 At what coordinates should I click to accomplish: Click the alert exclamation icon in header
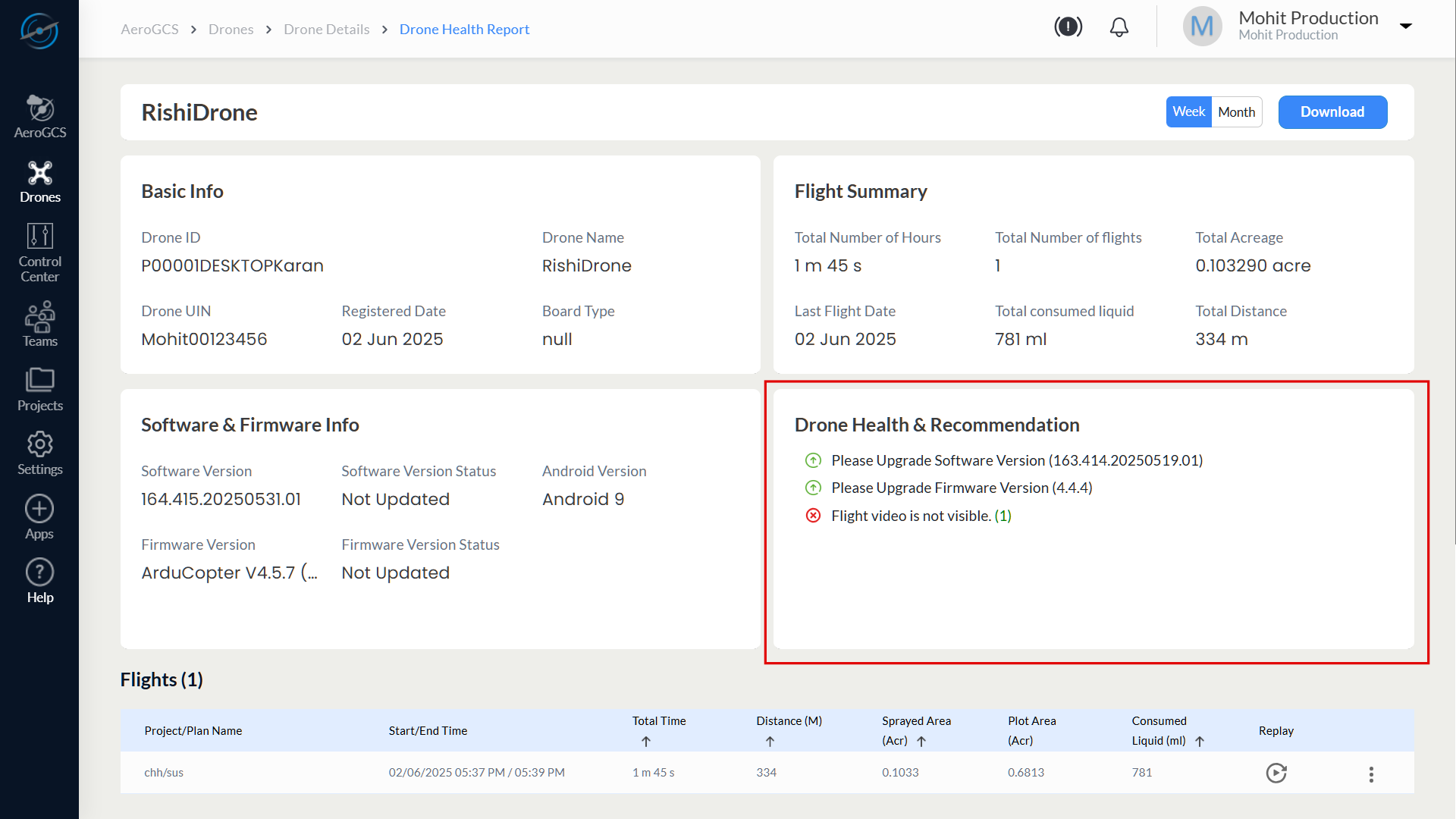pos(1068,28)
